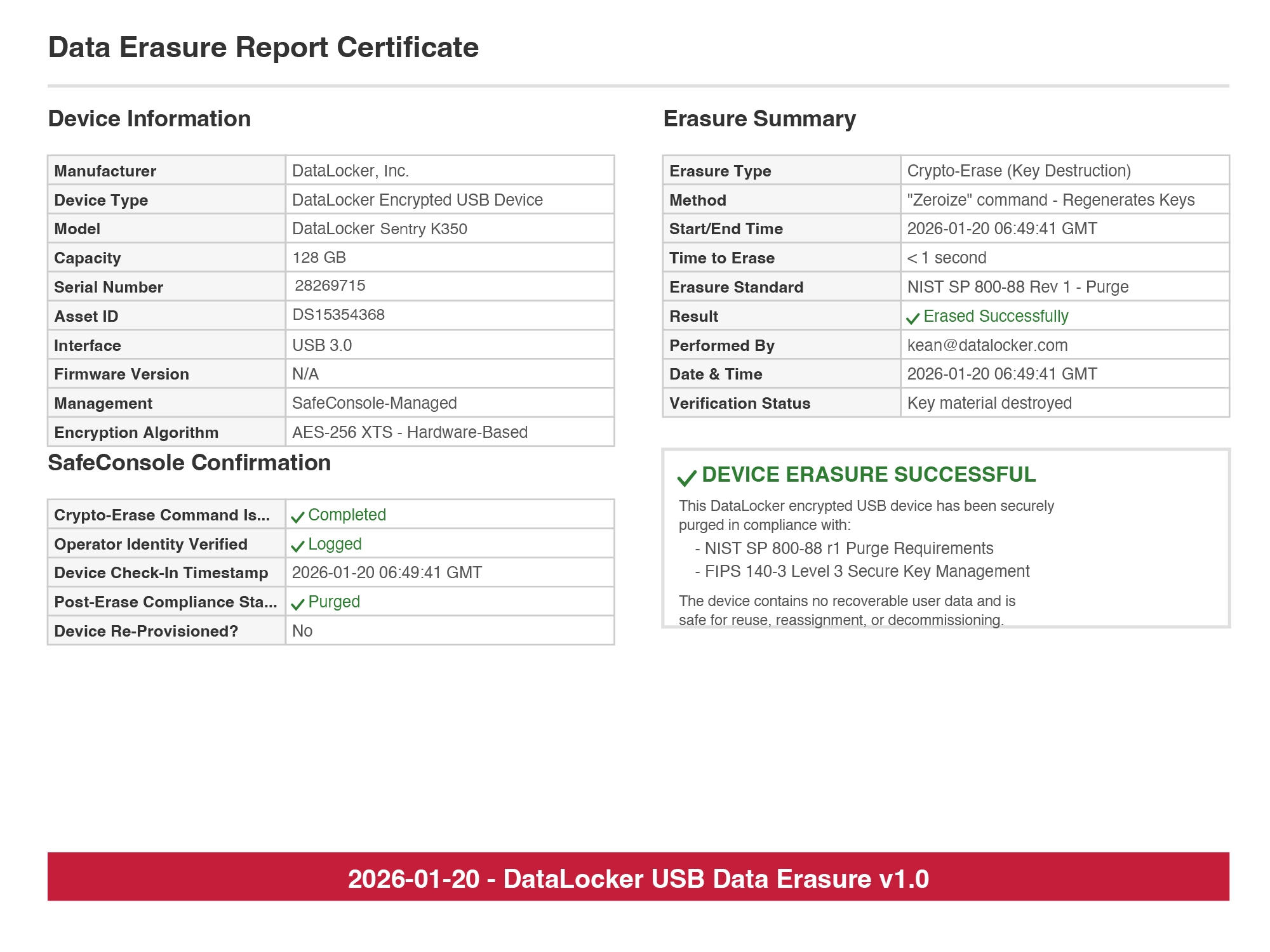Click the kean@datalocker.com email address
Viewport: 1270px width, 952px height.
987,345
